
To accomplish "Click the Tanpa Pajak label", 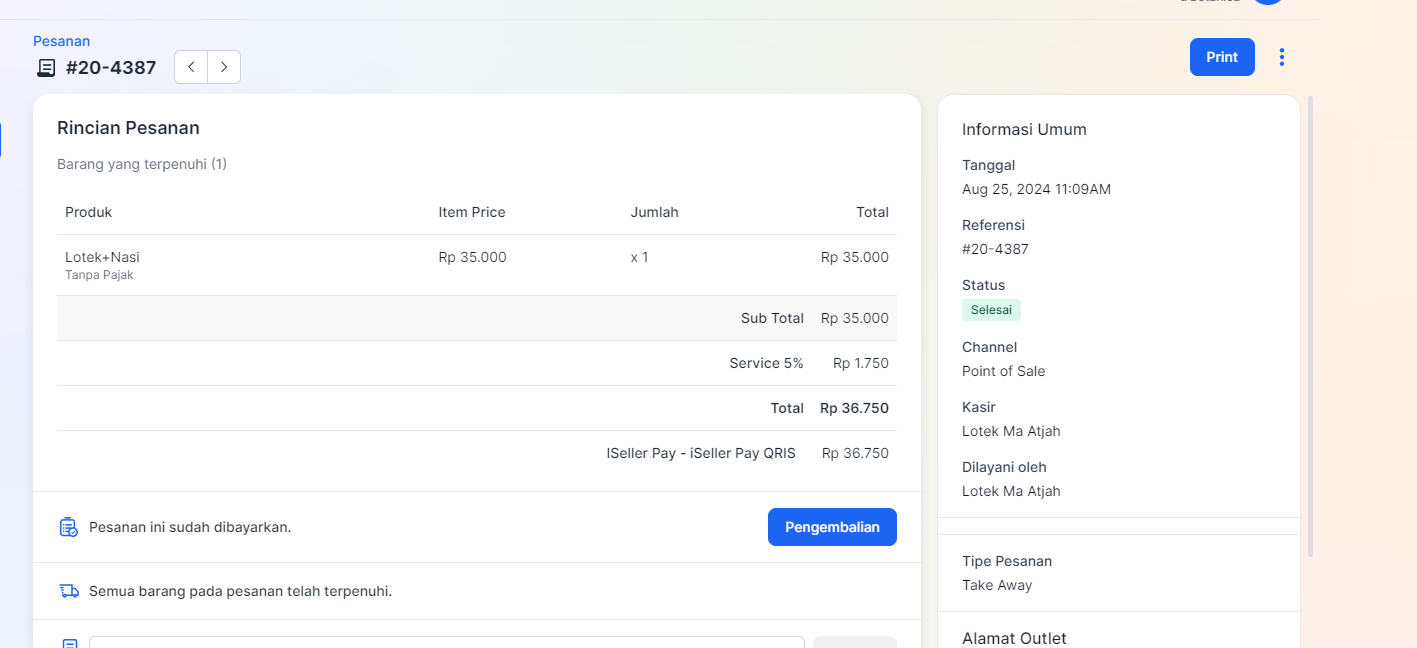I will (99, 275).
